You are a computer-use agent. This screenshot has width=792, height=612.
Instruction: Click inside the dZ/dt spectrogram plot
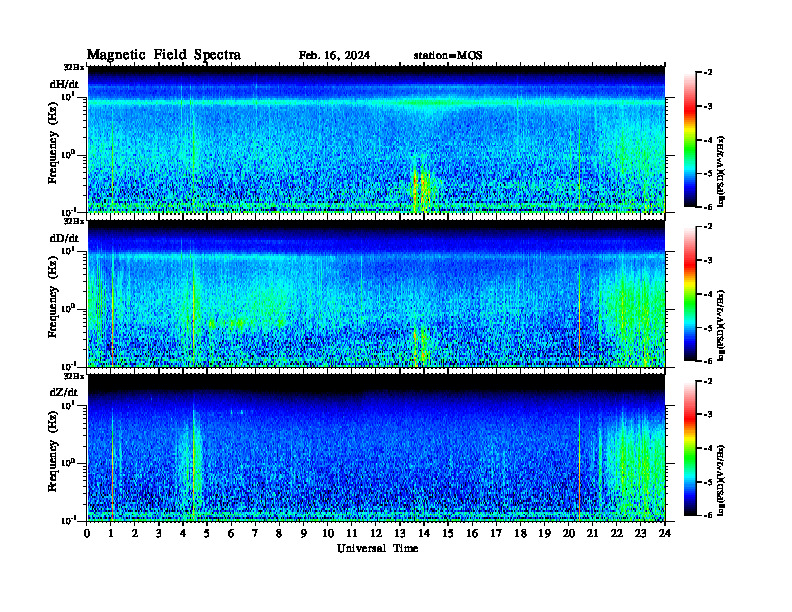376,447
